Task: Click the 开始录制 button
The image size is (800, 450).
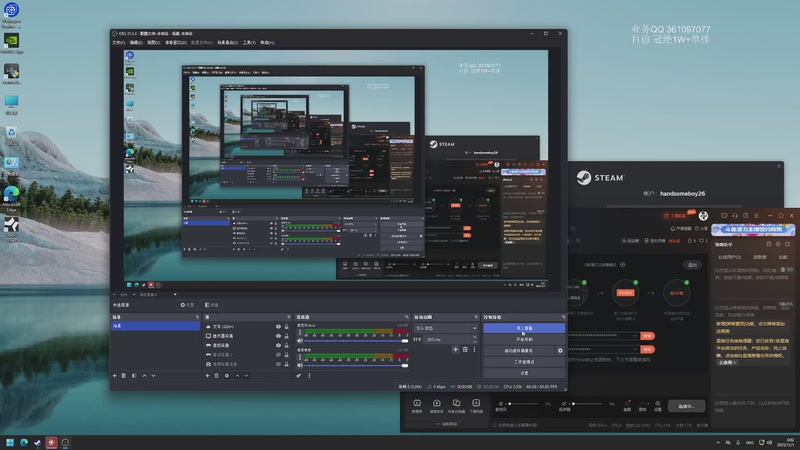Action: click(x=524, y=339)
